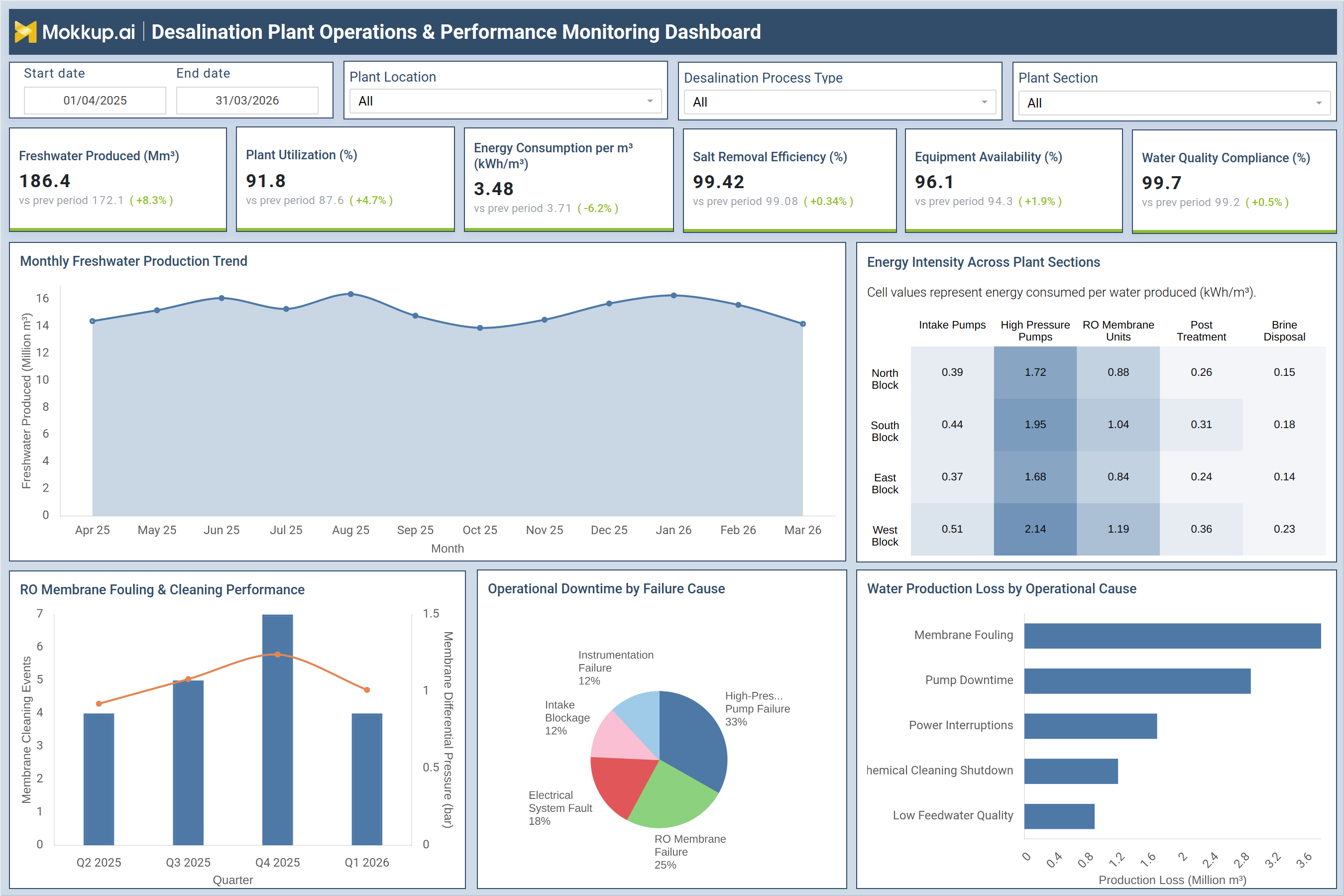Click the Aug 25 point on production trend
Screen dimensions: 1344x896
tap(351, 294)
